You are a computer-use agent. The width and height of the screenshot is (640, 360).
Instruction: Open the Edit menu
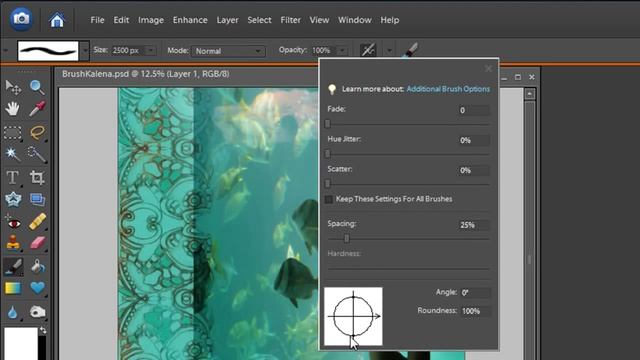pos(121,20)
